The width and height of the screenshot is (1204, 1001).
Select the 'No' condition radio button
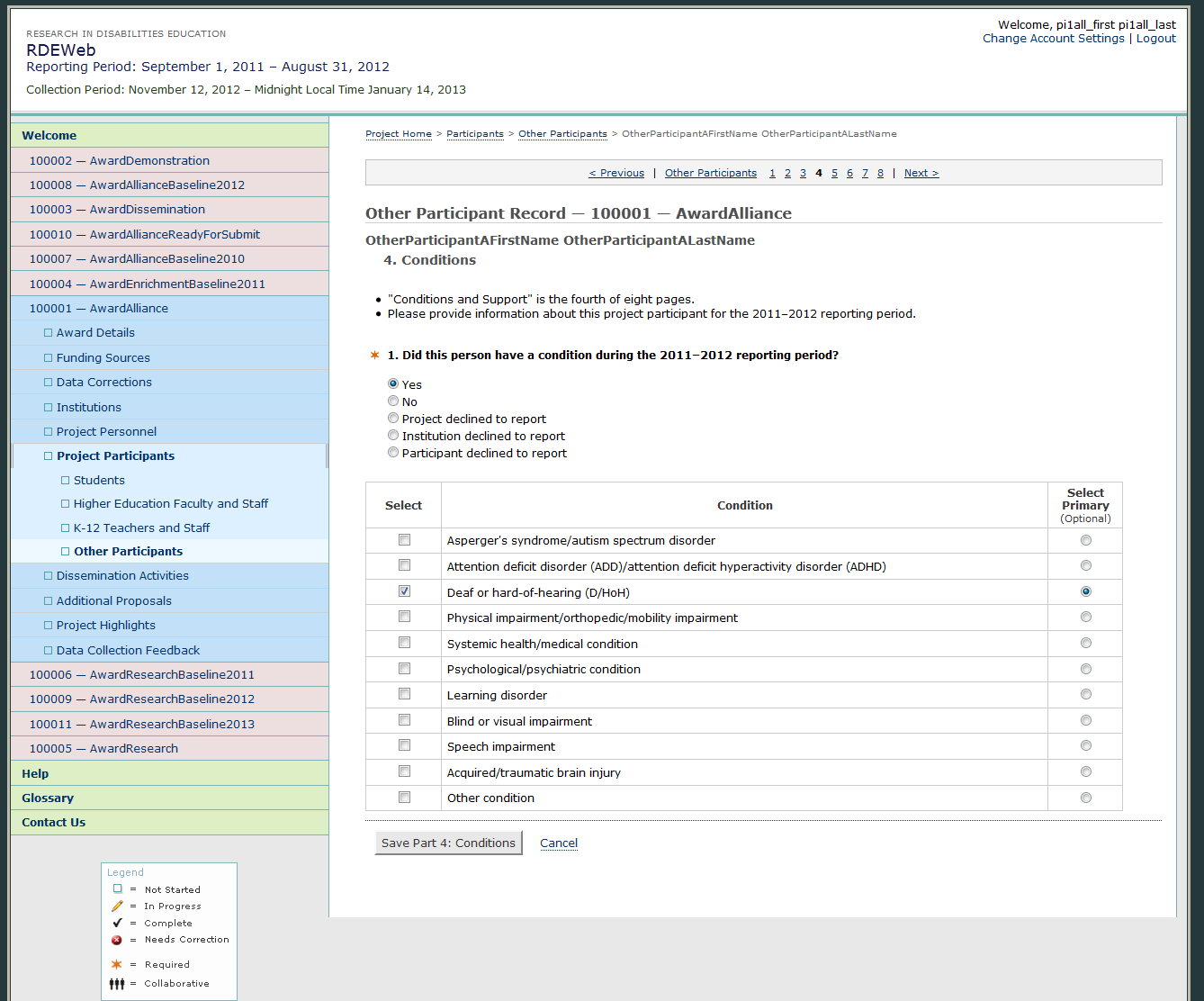[x=393, y=401]
